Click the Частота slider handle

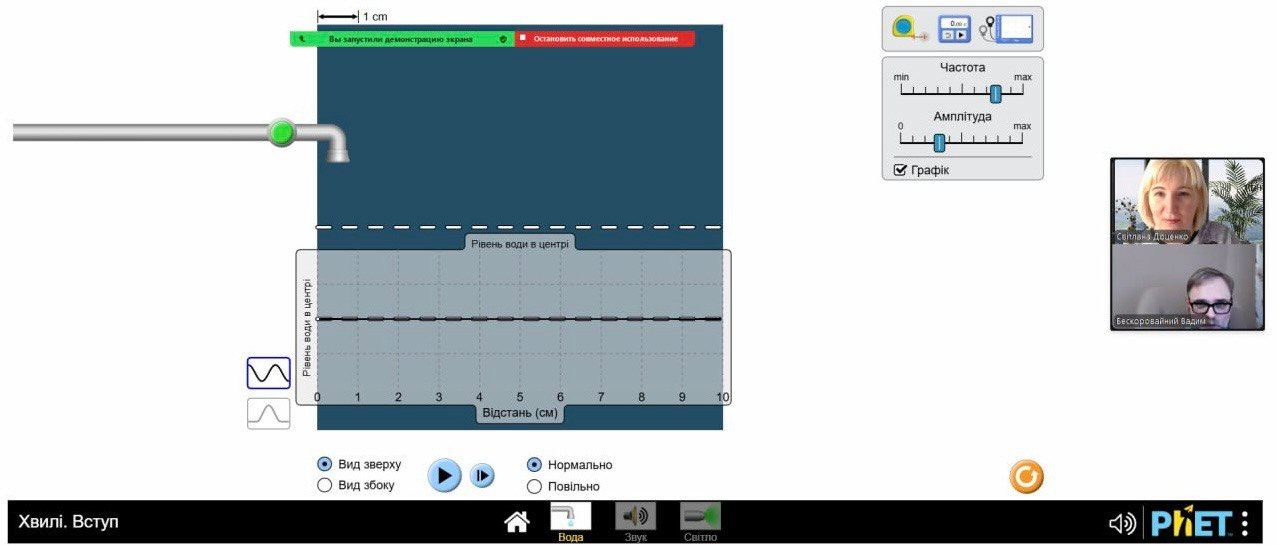pyautogui.click(x=995, y=93)
